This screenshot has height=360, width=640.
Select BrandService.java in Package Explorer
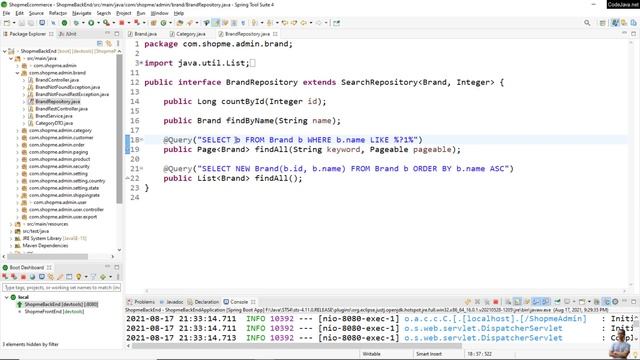54,116
